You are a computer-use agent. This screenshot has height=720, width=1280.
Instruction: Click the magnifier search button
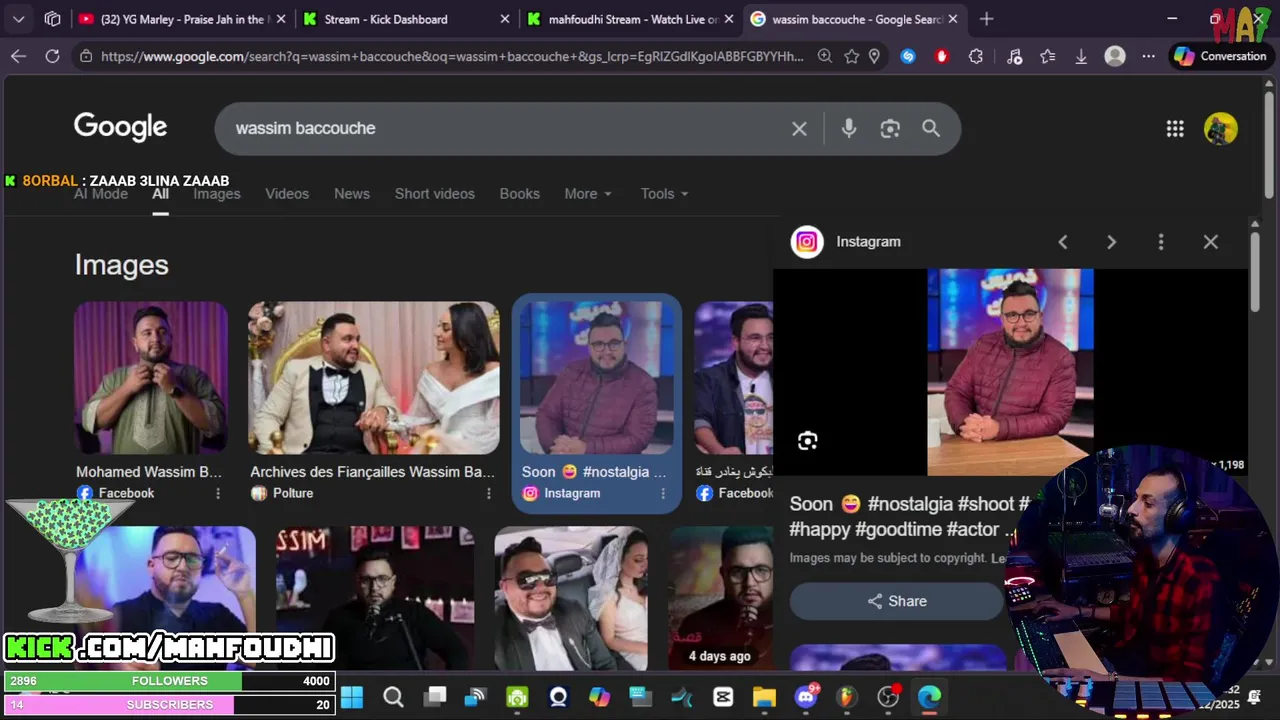931,128
